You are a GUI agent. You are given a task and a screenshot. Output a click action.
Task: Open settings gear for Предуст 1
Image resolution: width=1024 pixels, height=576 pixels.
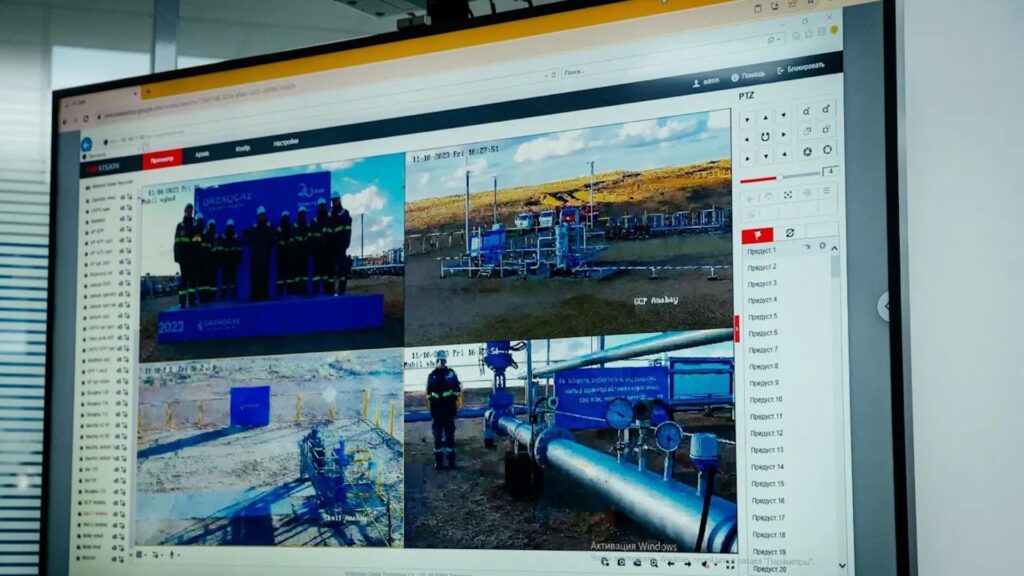coord(822,246)
